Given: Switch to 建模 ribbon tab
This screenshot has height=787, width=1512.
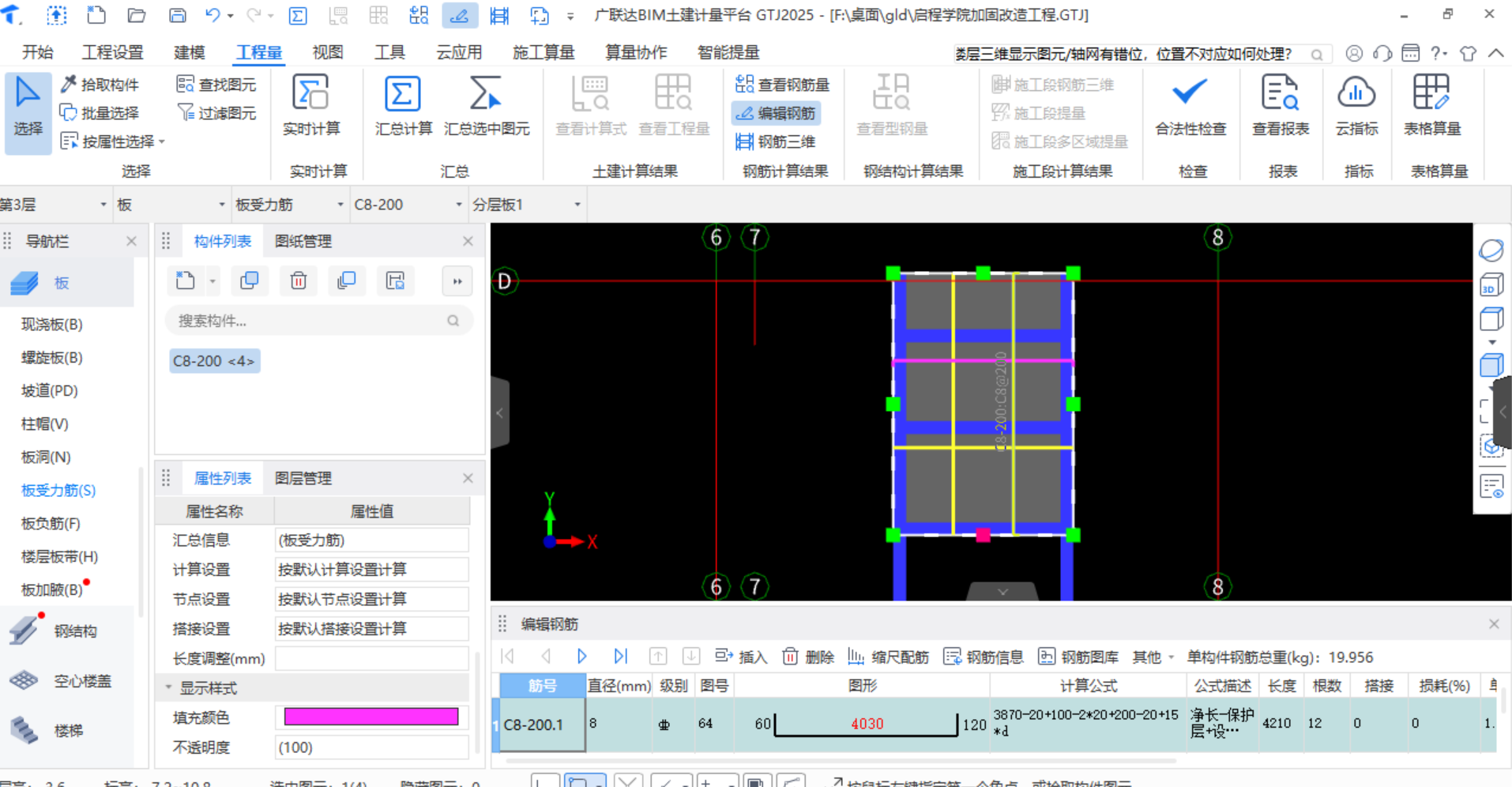Looking at the screenshot, I should 189,52.
